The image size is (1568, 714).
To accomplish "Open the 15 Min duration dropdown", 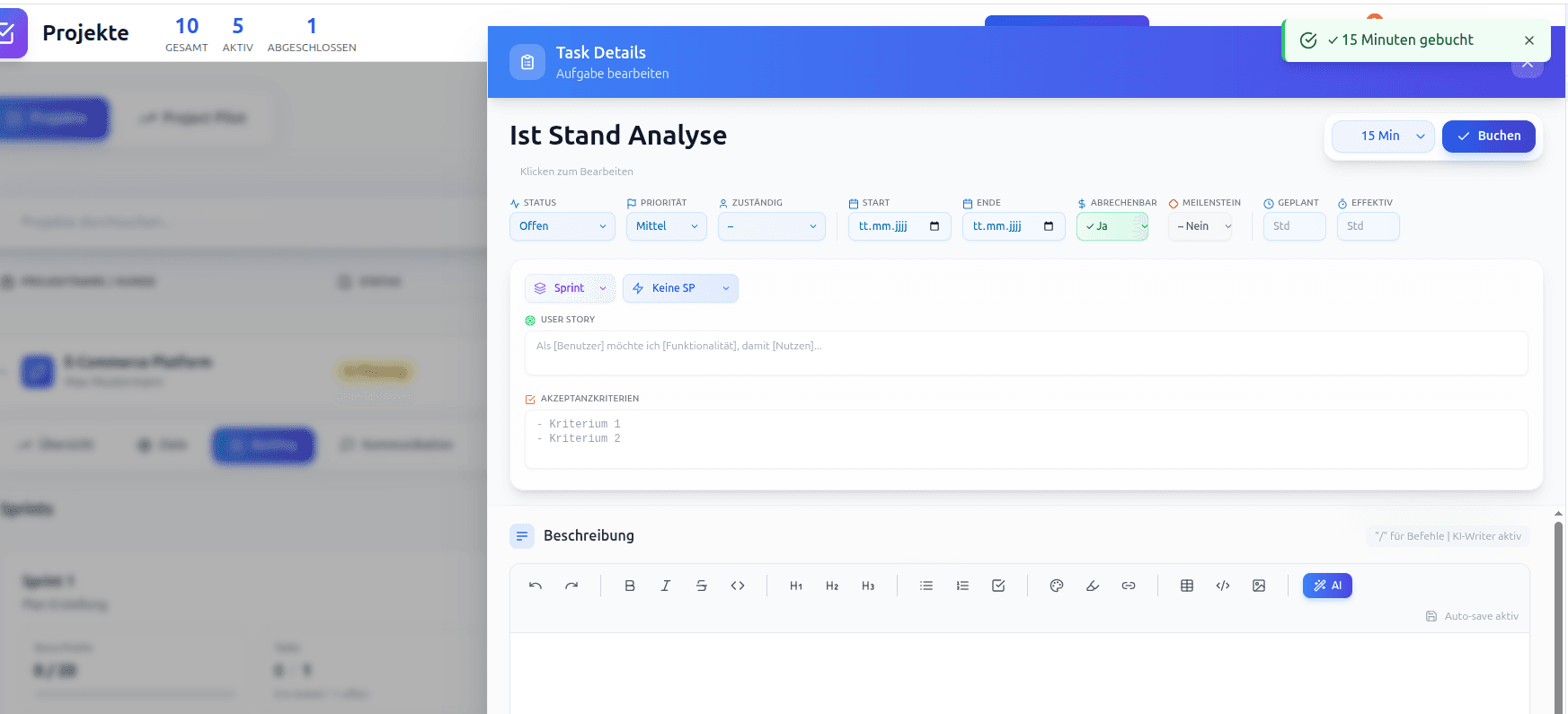I will point(1383,137).
